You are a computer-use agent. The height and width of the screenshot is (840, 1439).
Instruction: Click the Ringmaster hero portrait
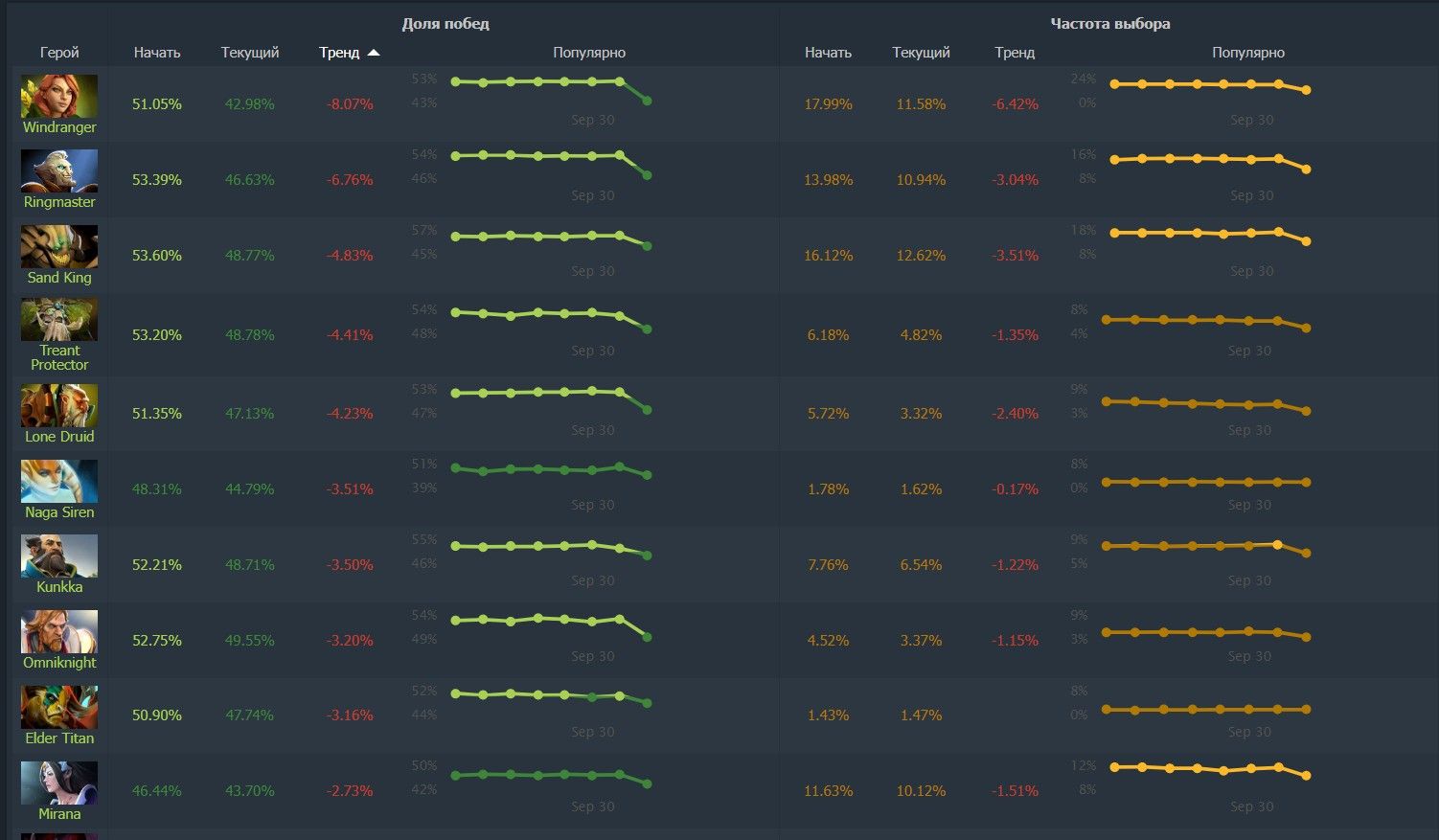click(x=59, y=170)
